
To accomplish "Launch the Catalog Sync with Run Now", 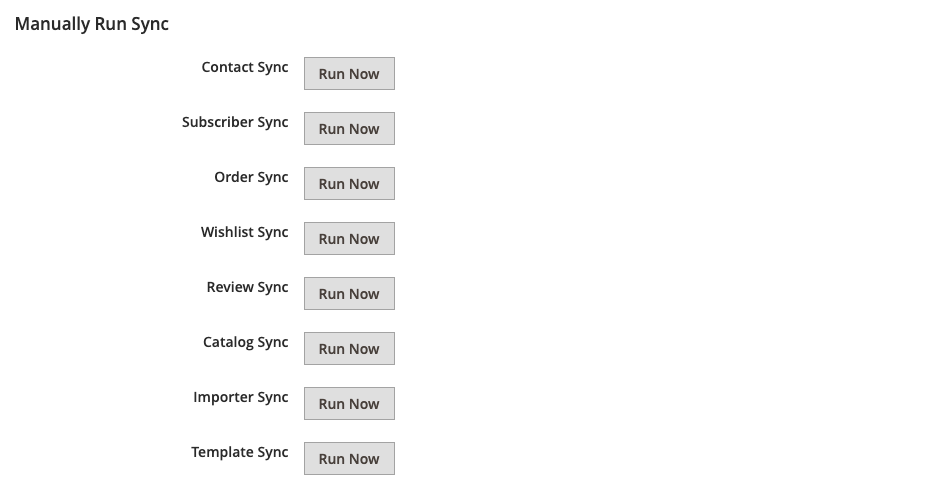I will 349,349.
